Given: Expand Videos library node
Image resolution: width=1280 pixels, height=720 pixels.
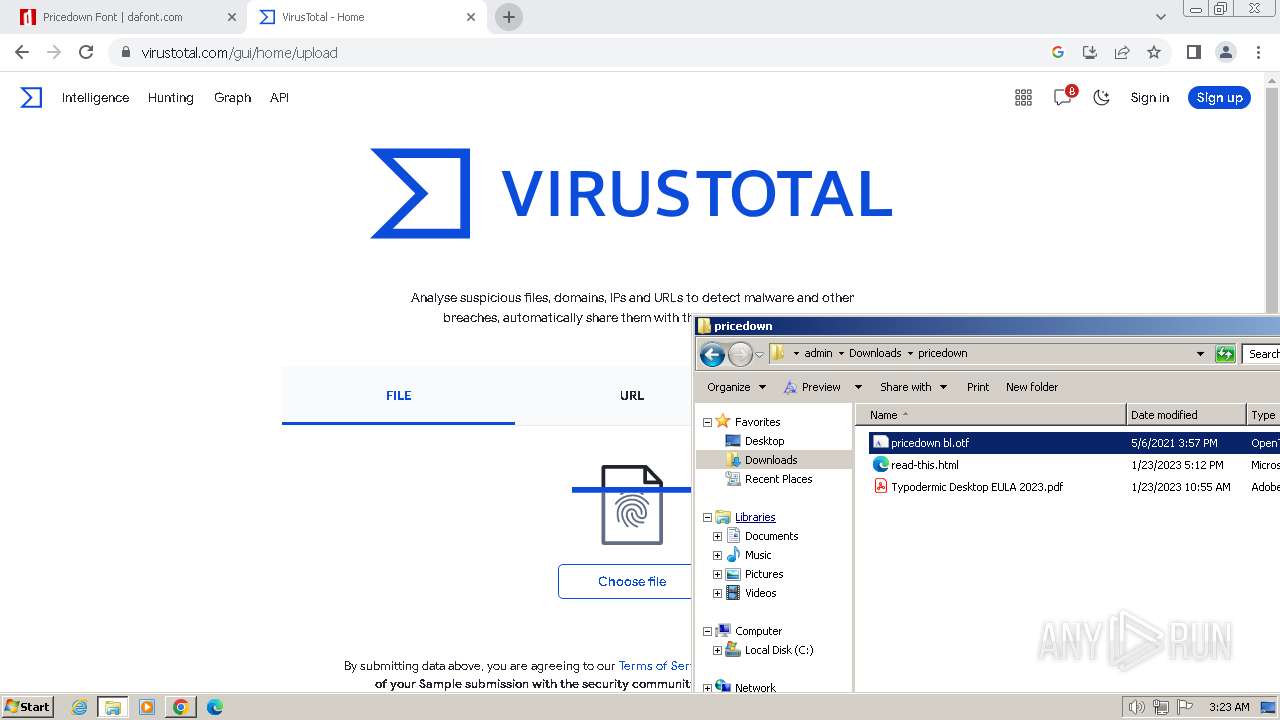Looking at the screenshot, I should tap(717, 593).
